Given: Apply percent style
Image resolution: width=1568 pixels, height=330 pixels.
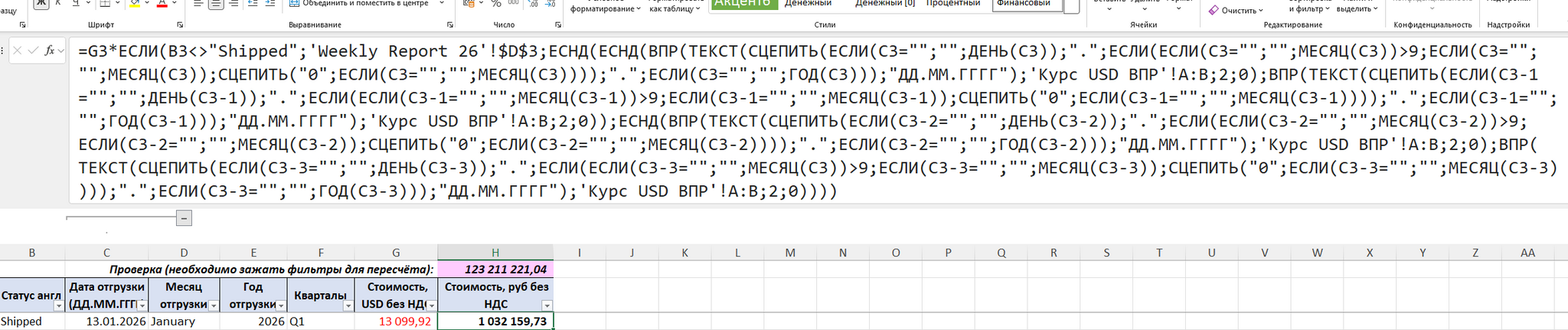Looking at the screenshot, I should click(x=495, y=3).
